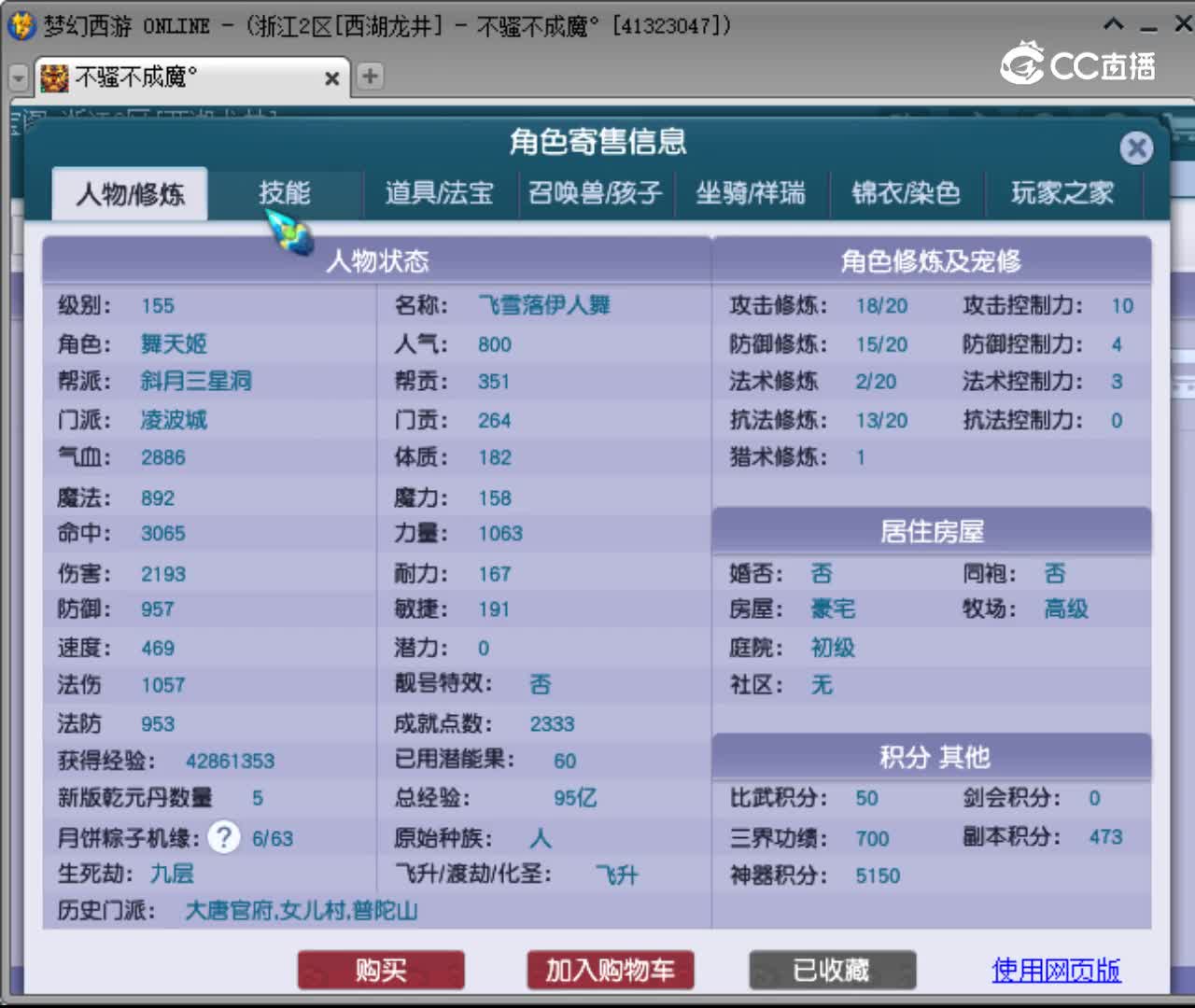Viewport: 1195px width, 1008px height.
Task: Click the avatar icon on the 不骚不成魔° tab
Action: coord(54,77)
